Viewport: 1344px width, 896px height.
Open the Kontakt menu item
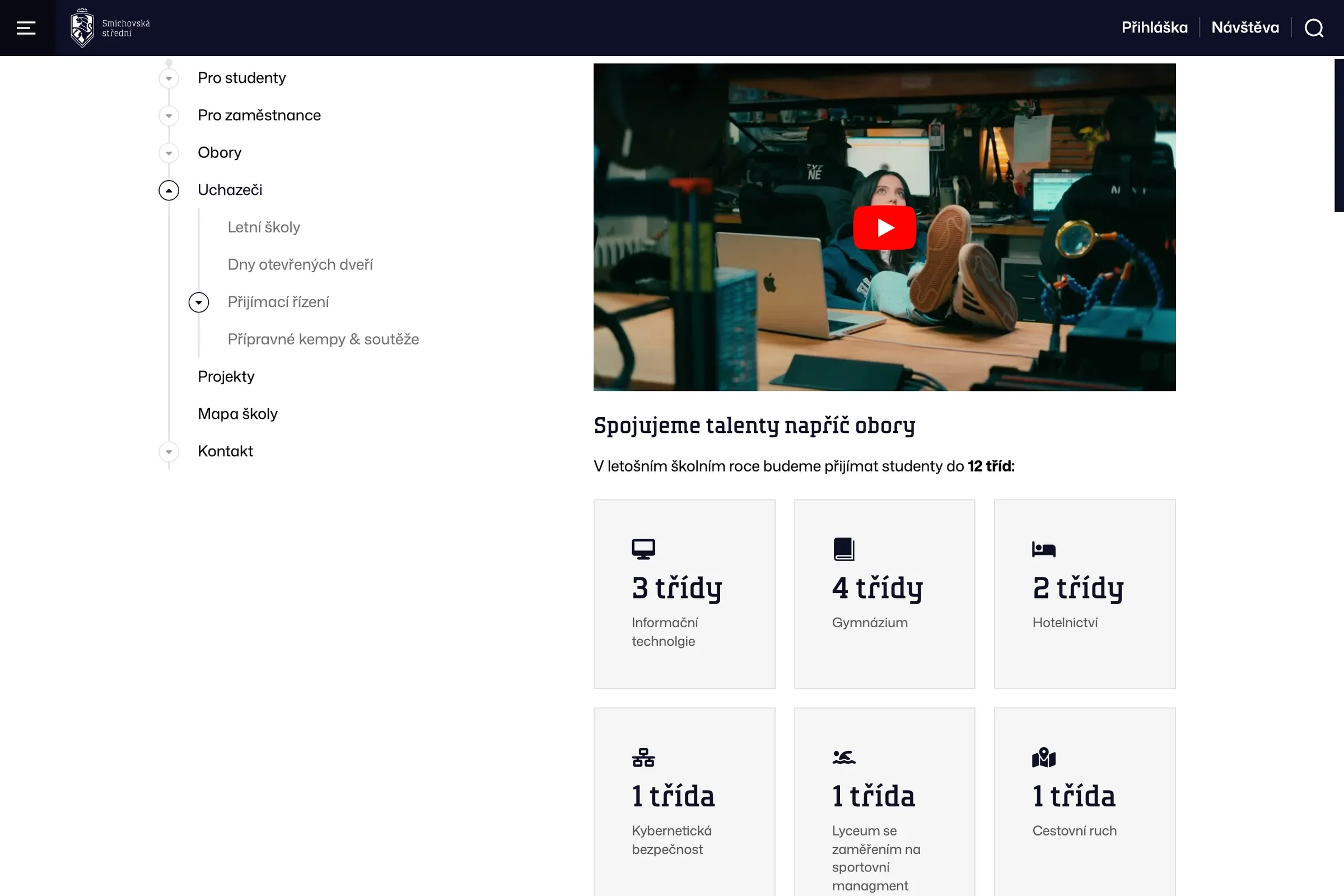tap(225, 451)
